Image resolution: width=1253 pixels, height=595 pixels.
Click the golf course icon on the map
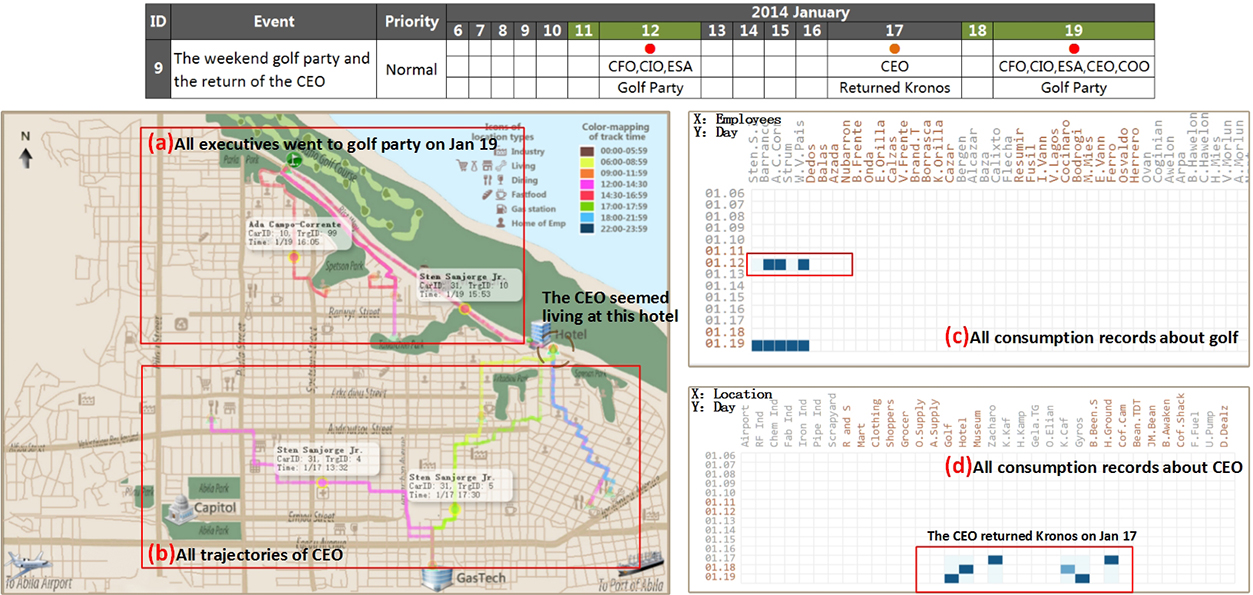293,160
